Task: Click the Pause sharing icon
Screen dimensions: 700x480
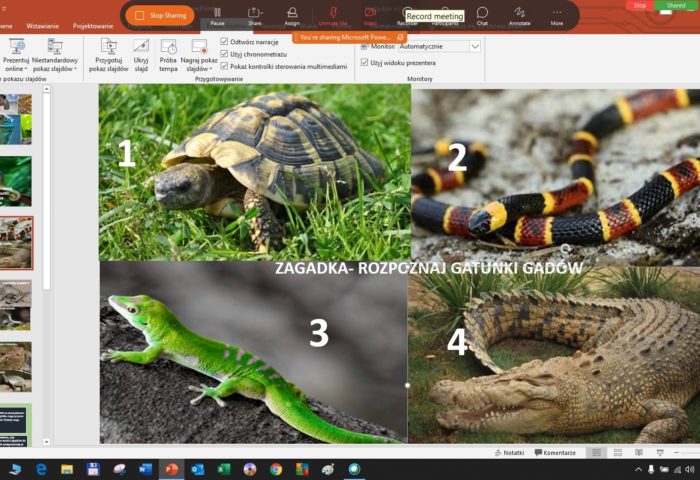Action: [x=217, y=13]
